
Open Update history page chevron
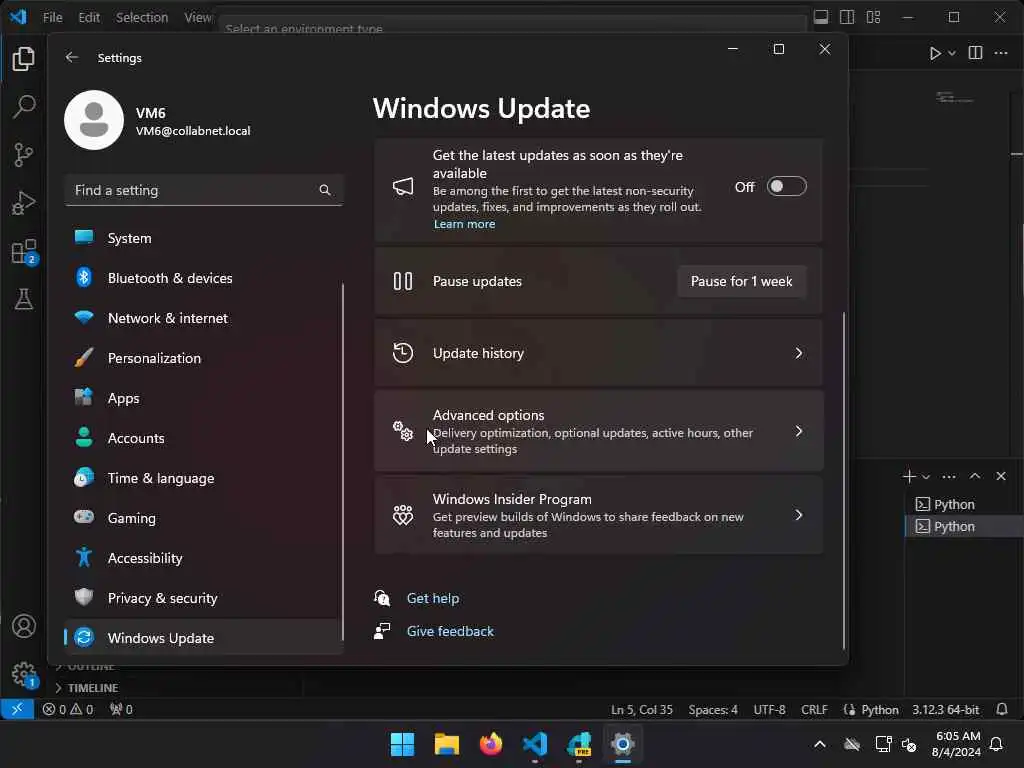tap(799, 353)
